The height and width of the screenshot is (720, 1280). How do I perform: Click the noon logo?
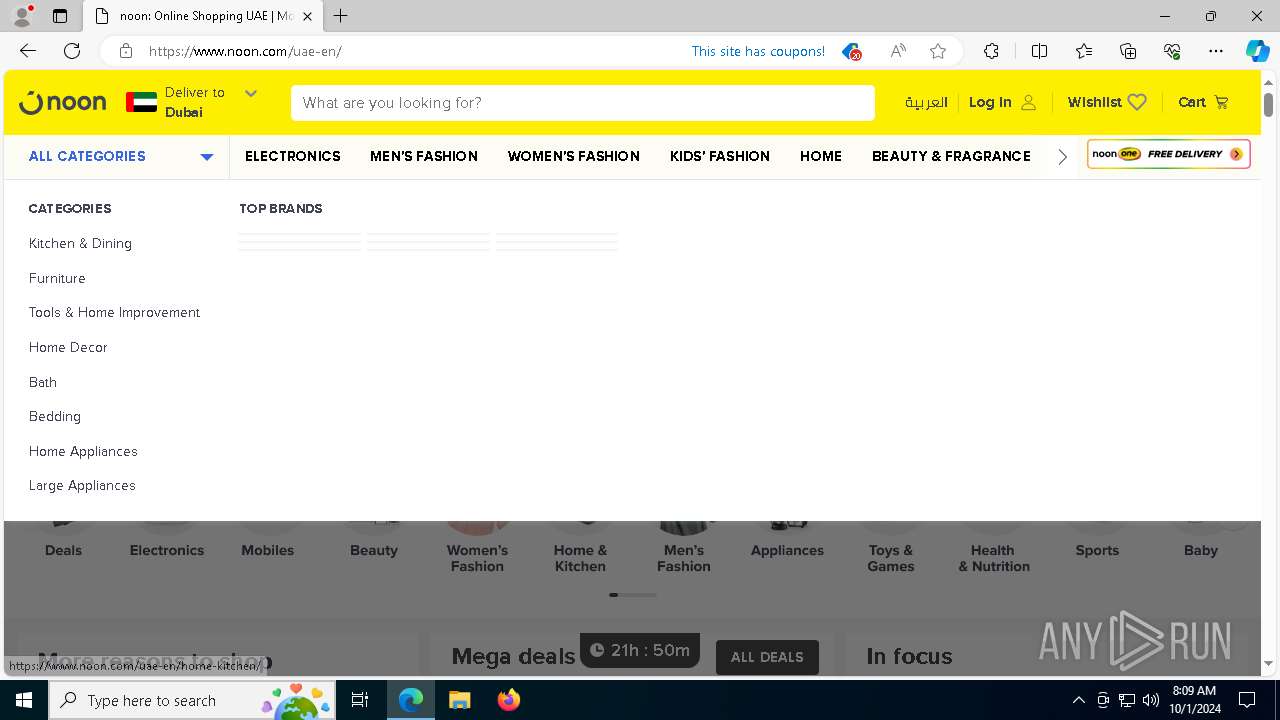[62, 102]
